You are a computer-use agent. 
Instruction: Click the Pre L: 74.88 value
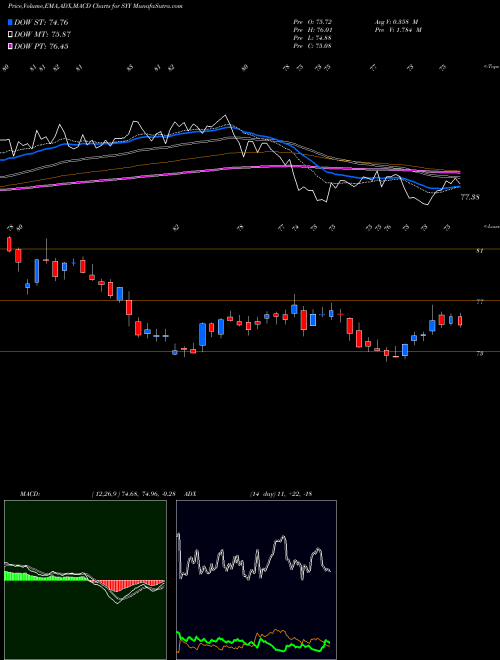(312, 38)
